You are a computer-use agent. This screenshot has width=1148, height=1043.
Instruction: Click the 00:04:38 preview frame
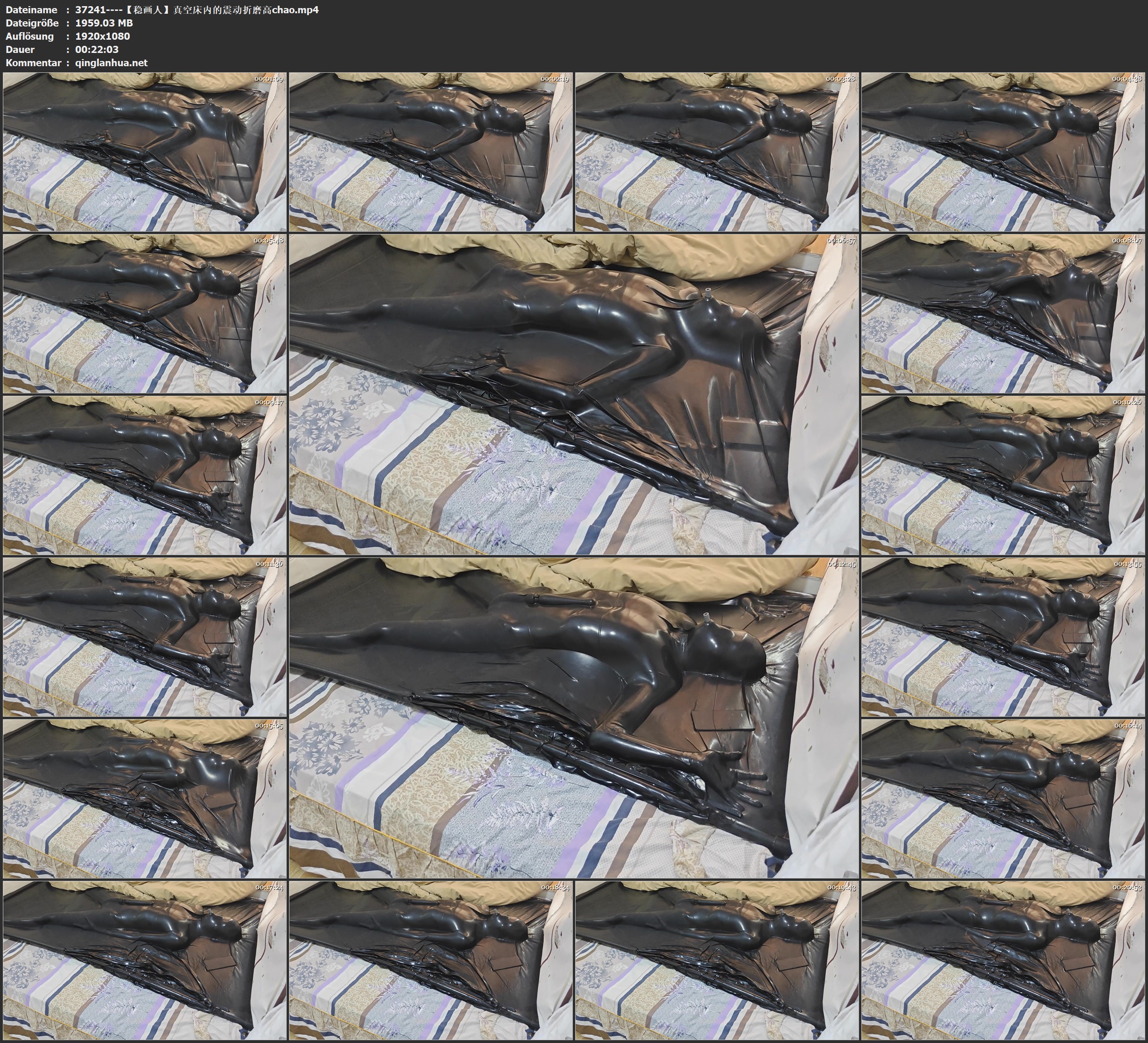(x=1003, y=152)
